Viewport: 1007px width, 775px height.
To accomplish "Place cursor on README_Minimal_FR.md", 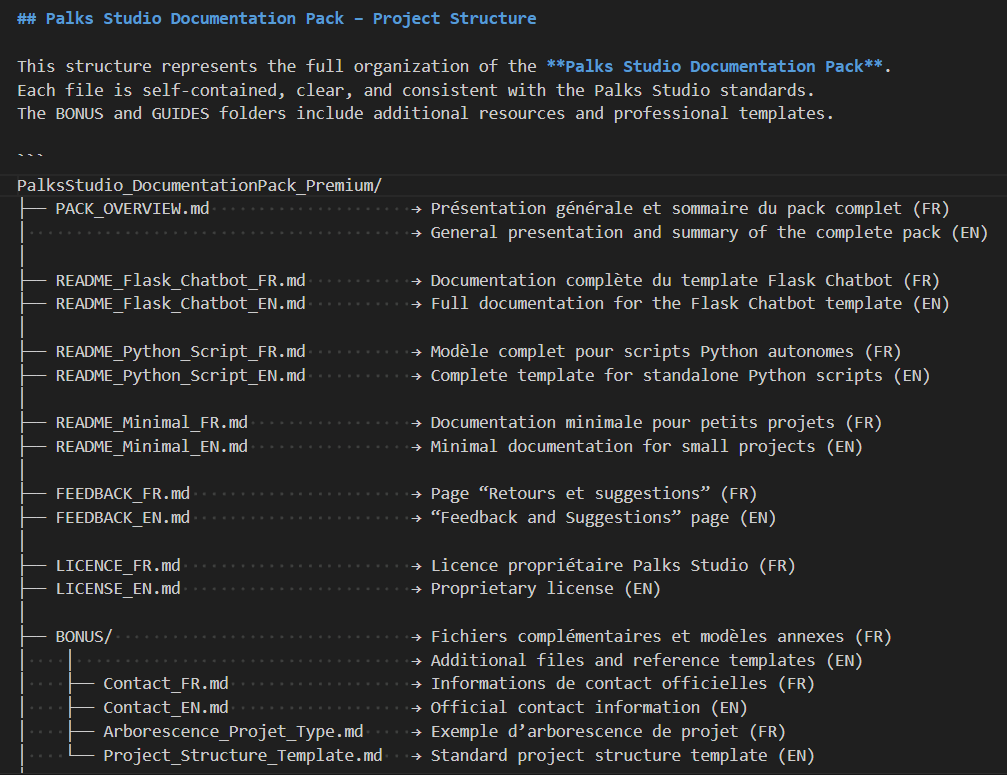I will [x=151, y=423].
